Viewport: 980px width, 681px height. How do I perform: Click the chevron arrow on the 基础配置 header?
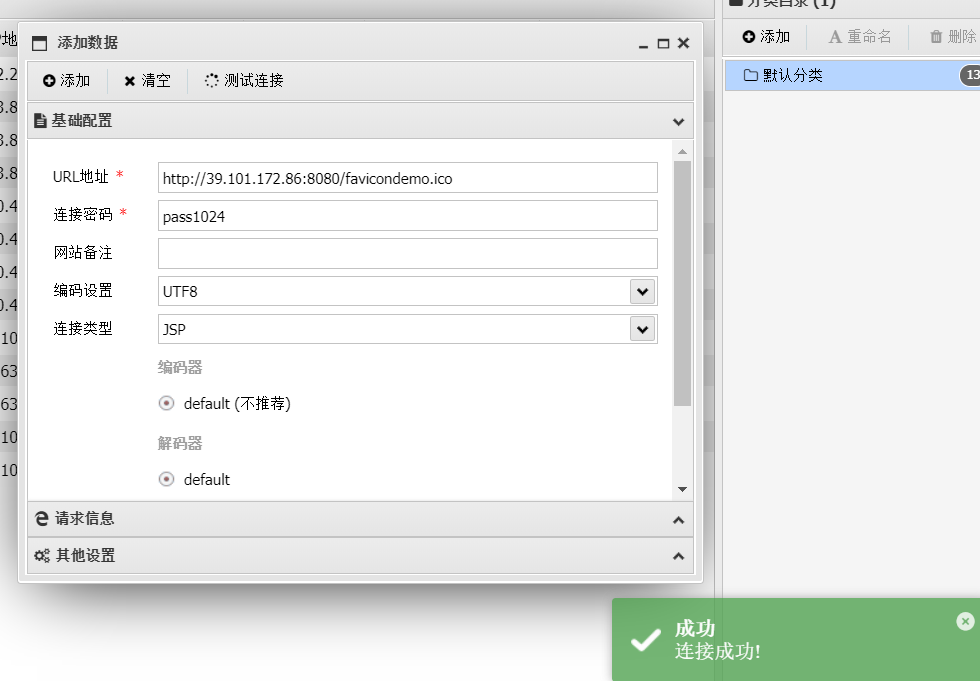point(678,122)
